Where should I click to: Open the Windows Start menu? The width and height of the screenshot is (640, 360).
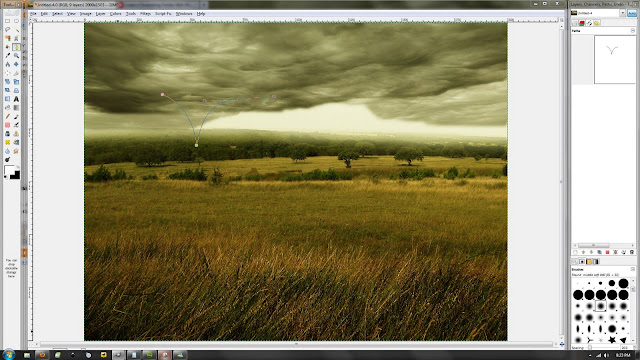(x=8, y=355)
